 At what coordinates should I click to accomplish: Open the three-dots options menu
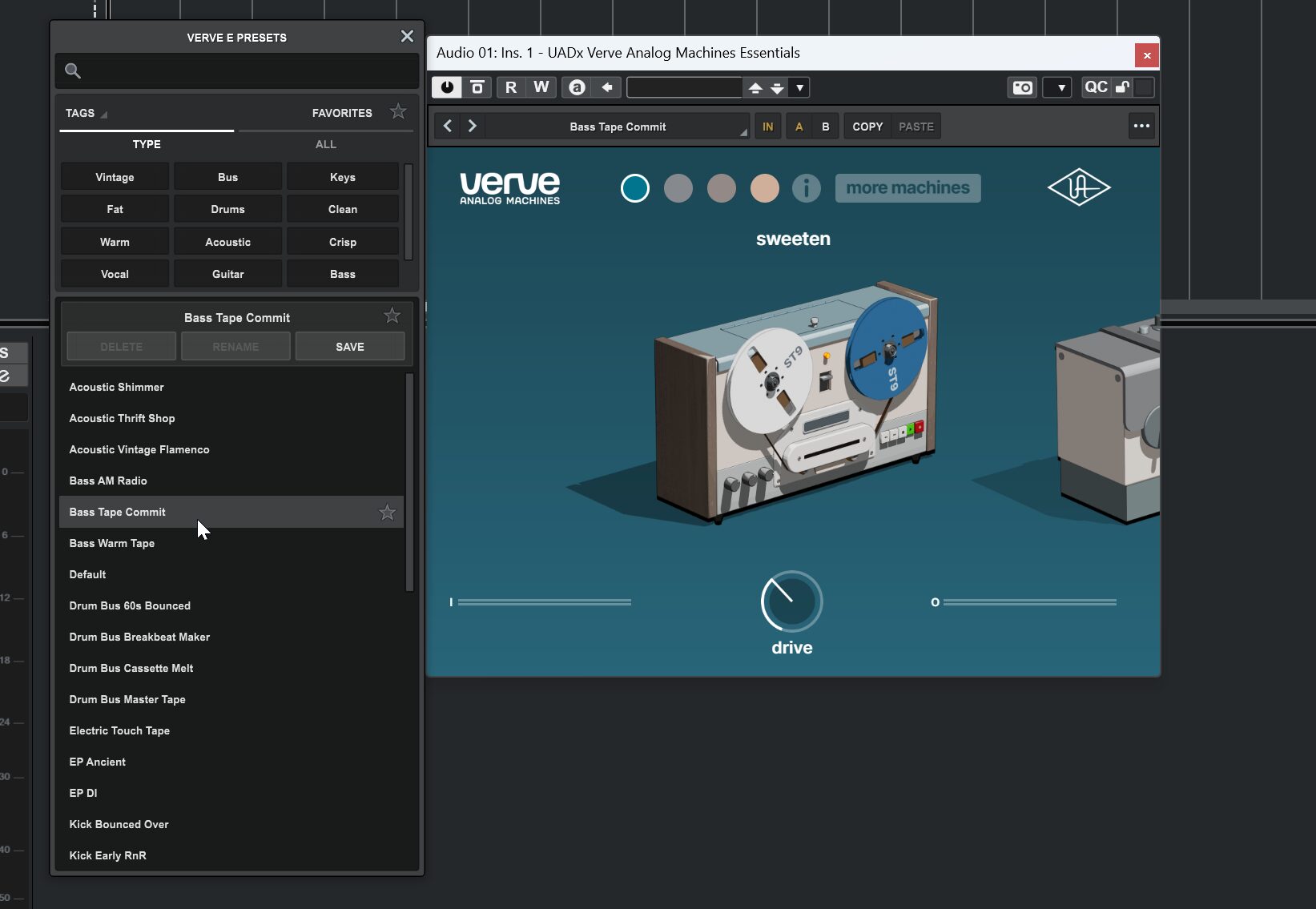tap(1141, 126)
